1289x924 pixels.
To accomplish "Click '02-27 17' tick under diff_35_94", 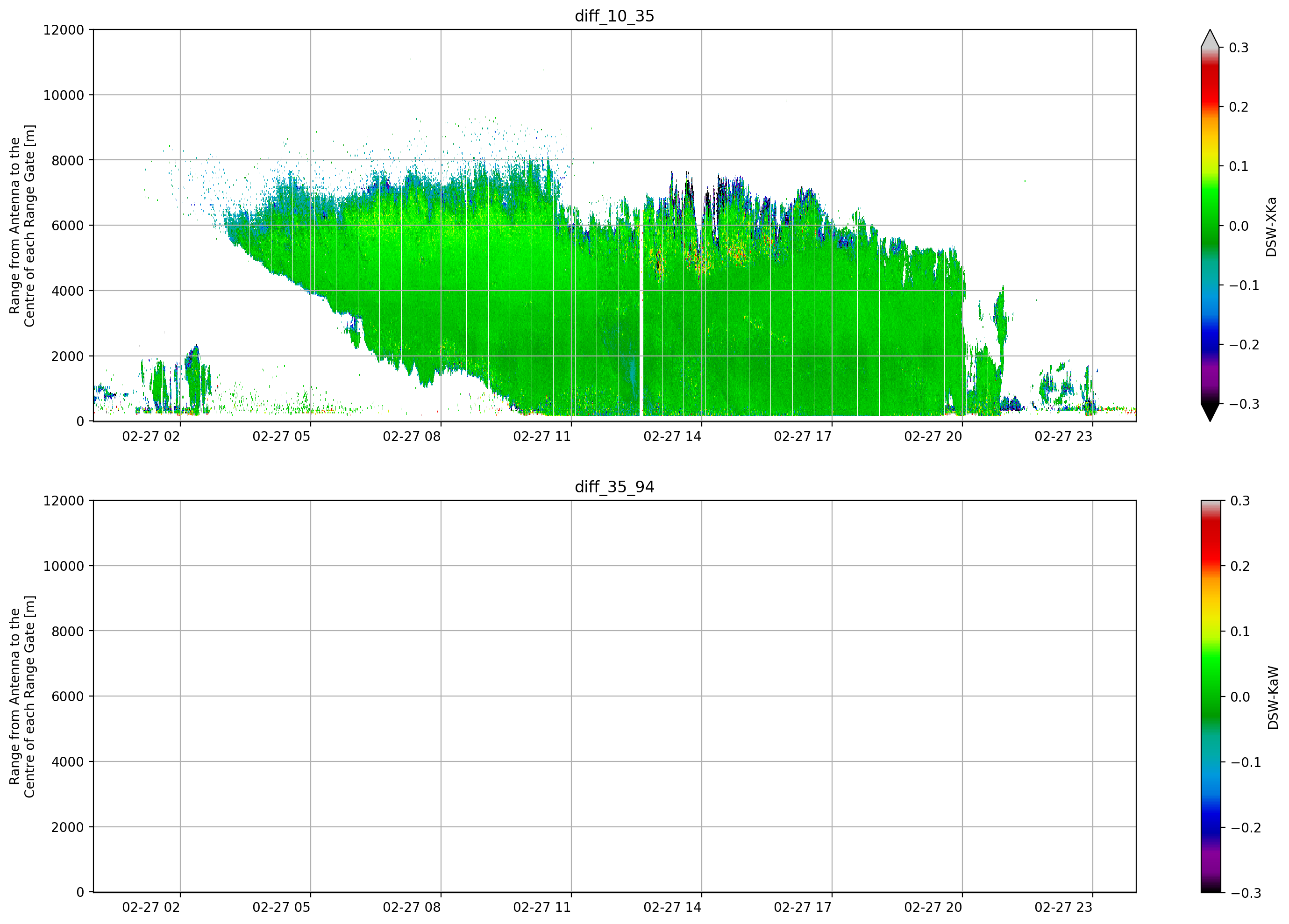I will tap(803, 908).
